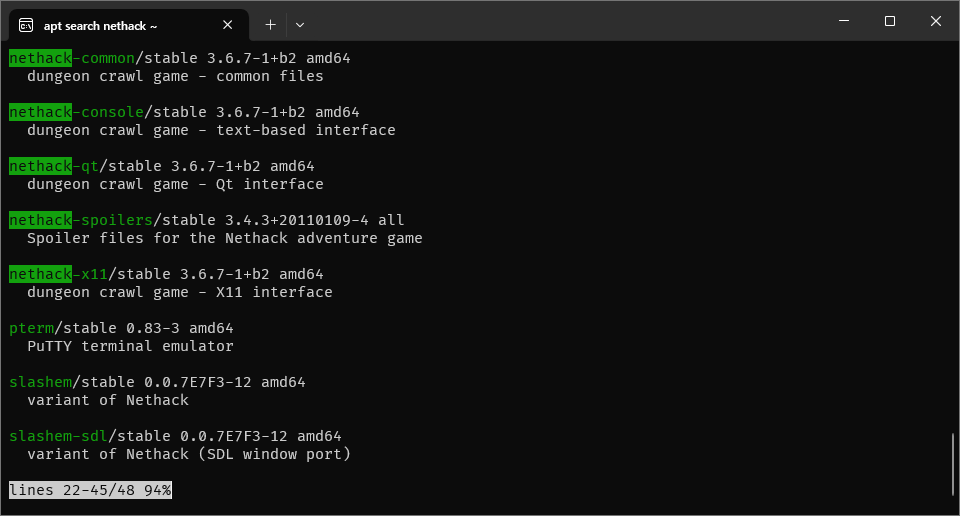This screenshot has height=516, width=960.
Task: Click the 'Spoiler files for the Nethack' description
Action: point(224,238)
